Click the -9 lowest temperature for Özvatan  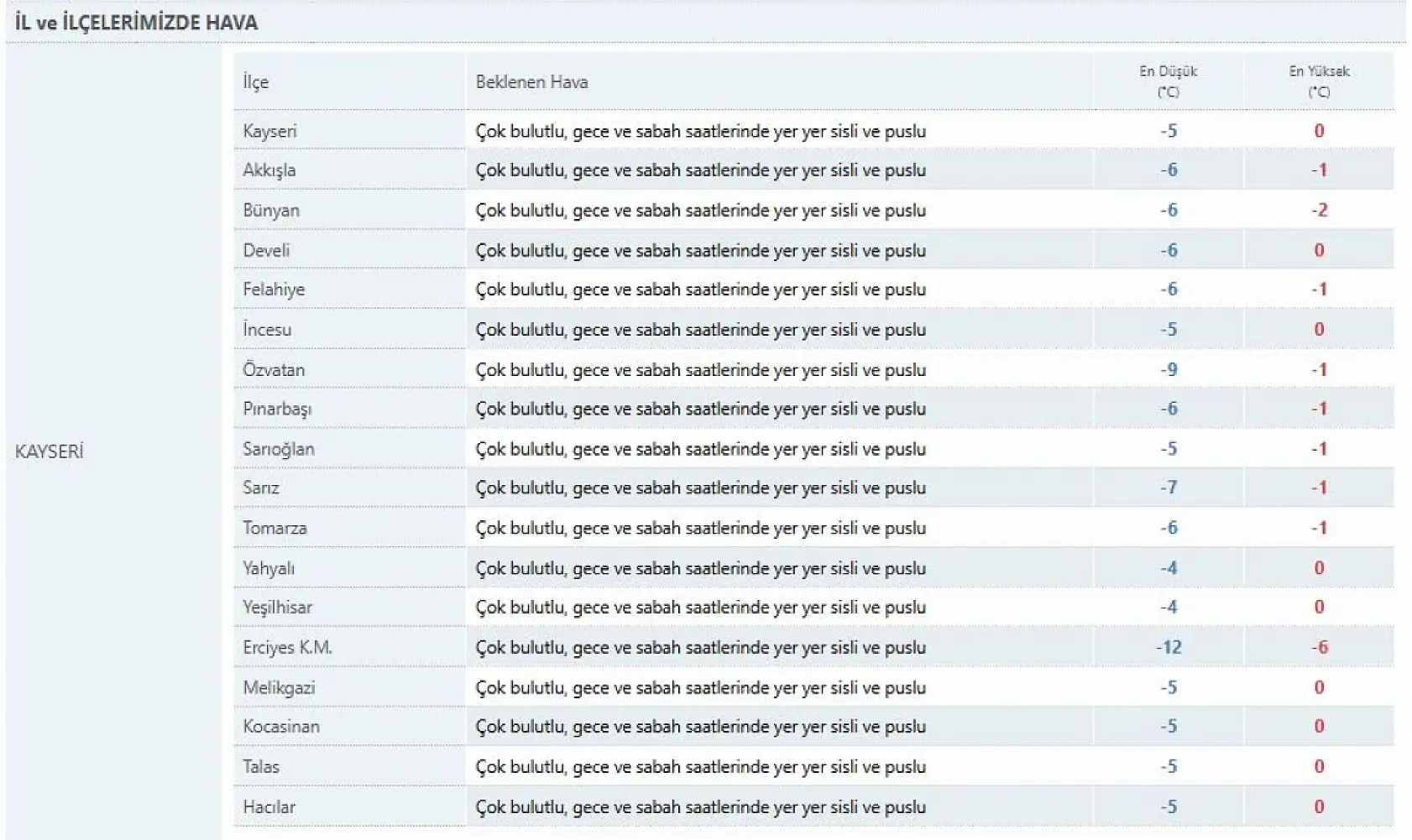[x=1169, y=370]
